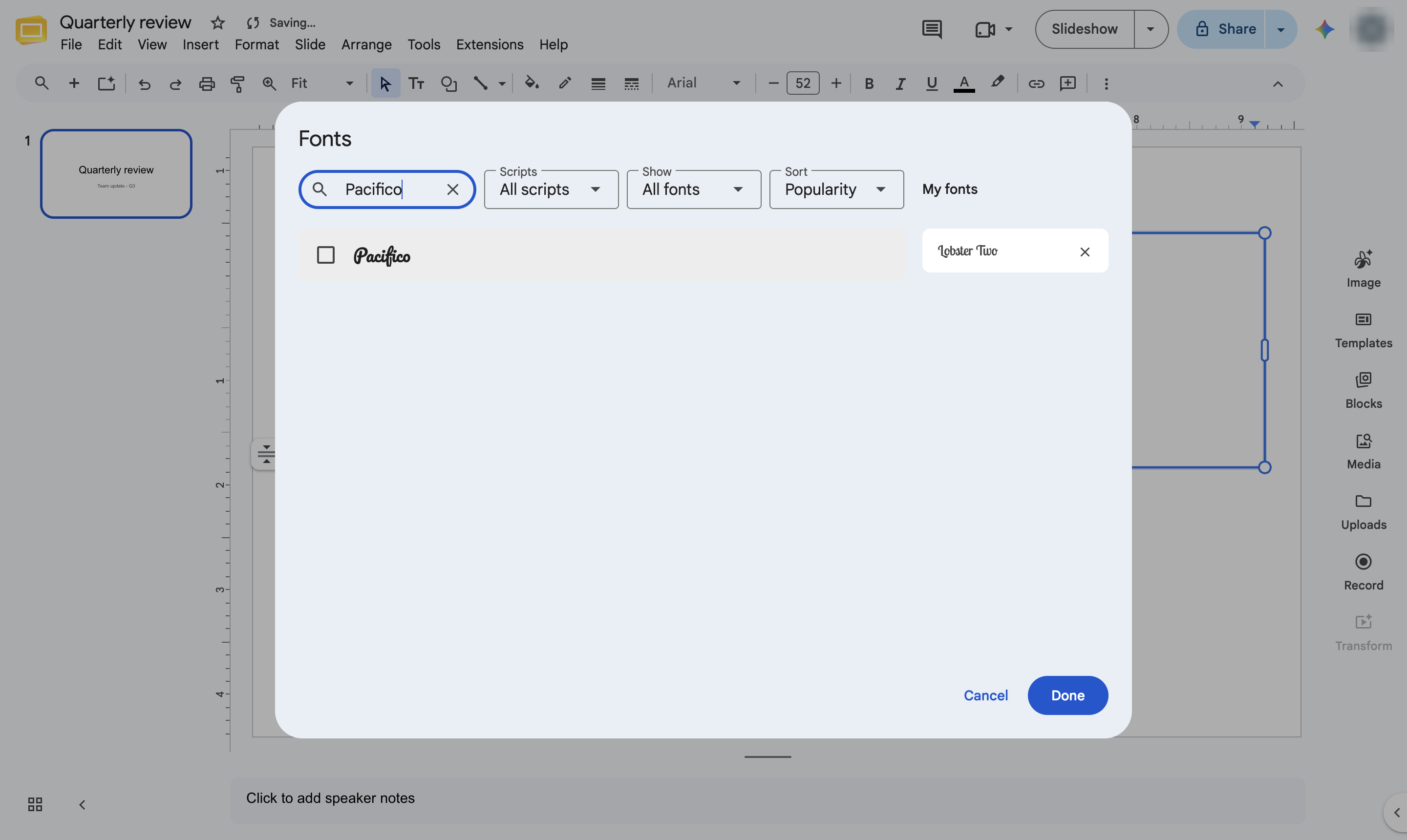Open the Arial font dropdown
Viewport: 1407px width, 840px height.
tap(703, 83)
